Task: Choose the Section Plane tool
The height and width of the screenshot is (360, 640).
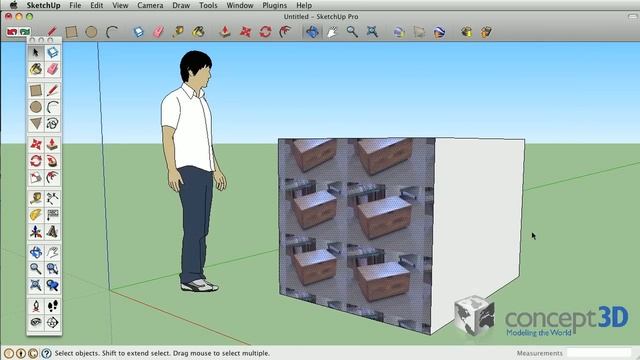Action: [53, 322]
